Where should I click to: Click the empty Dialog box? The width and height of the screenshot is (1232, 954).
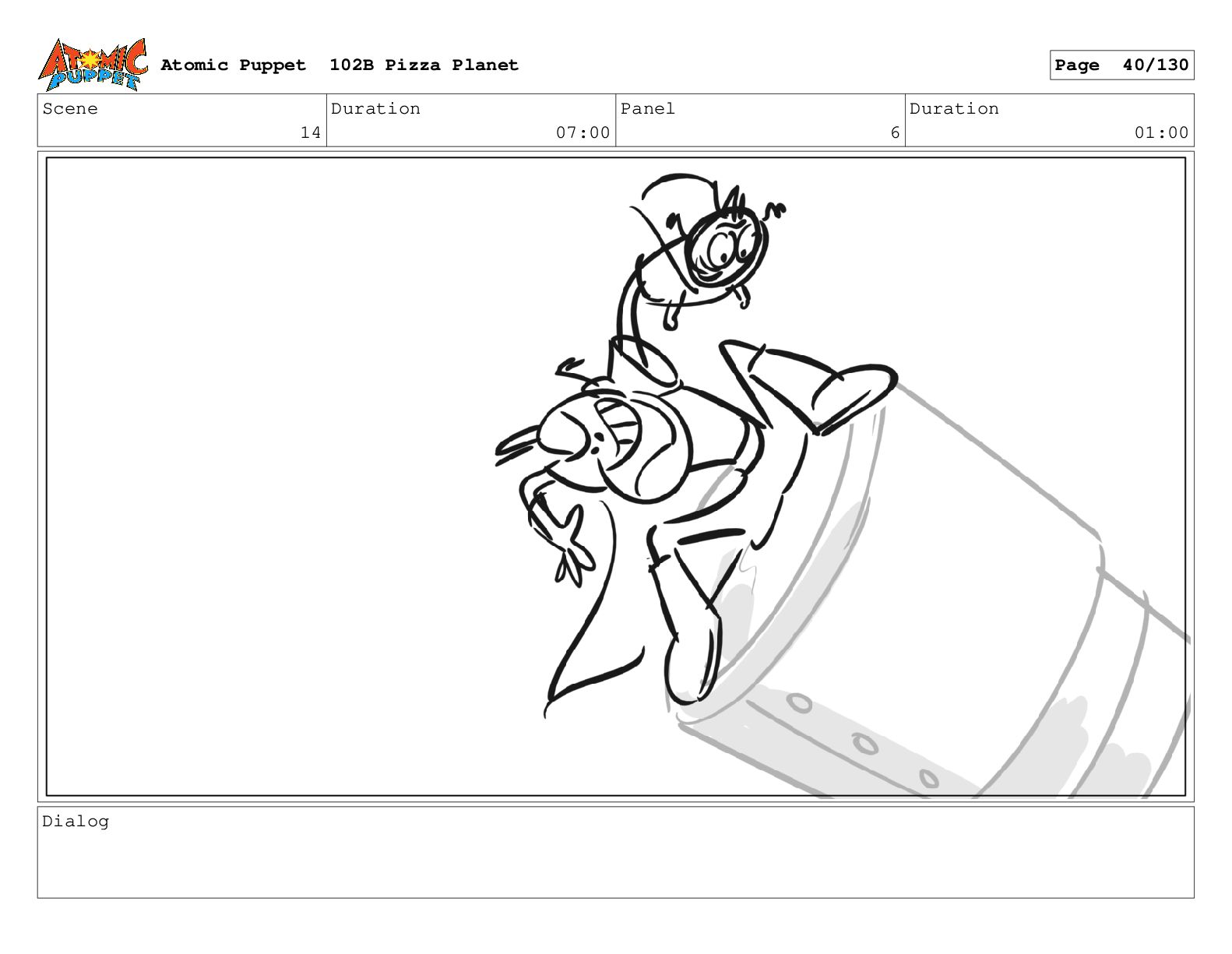point(616,853)
